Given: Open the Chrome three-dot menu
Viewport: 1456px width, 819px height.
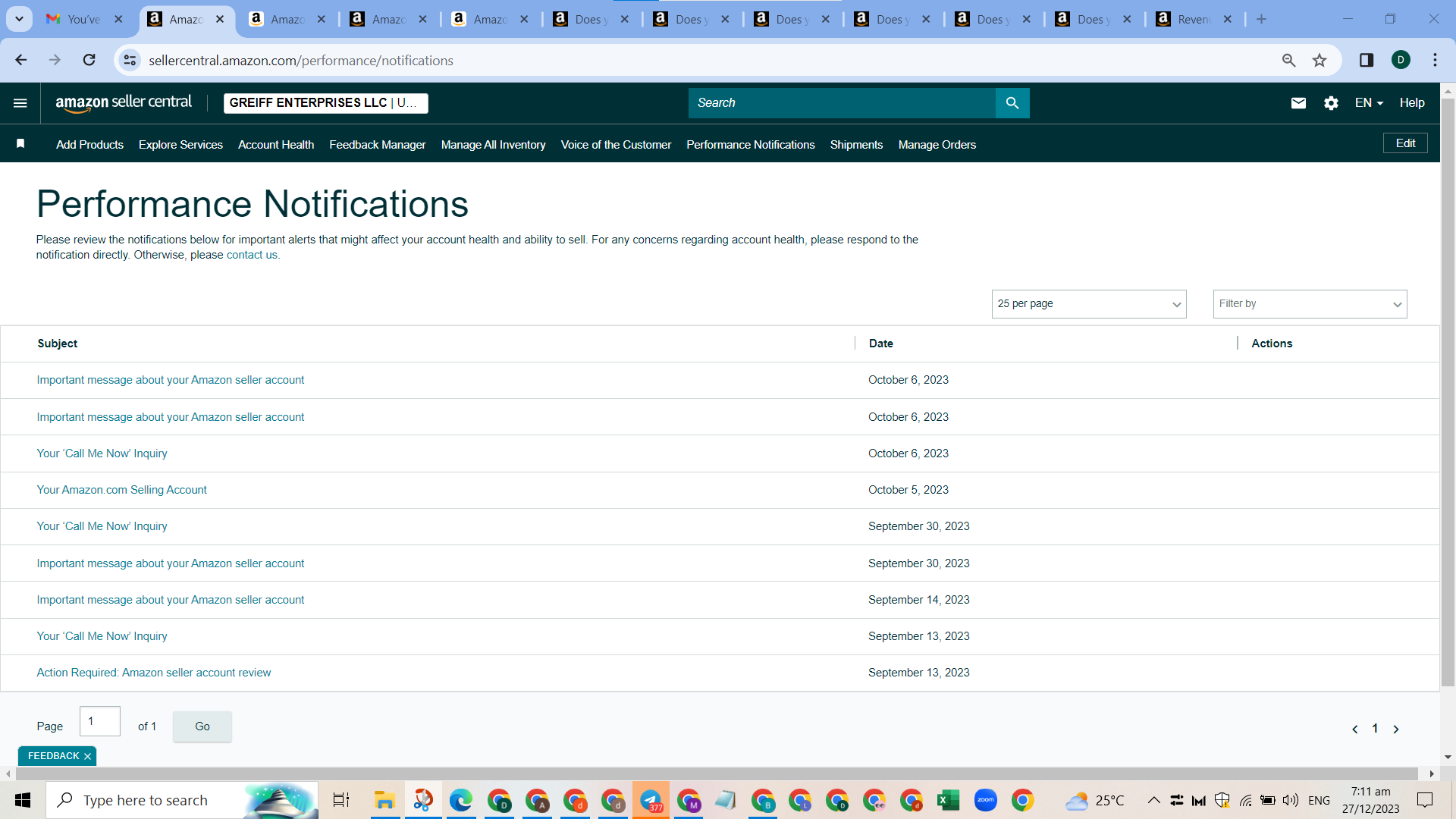Looking at the screenshot, I should click(x=1435, y=60).
